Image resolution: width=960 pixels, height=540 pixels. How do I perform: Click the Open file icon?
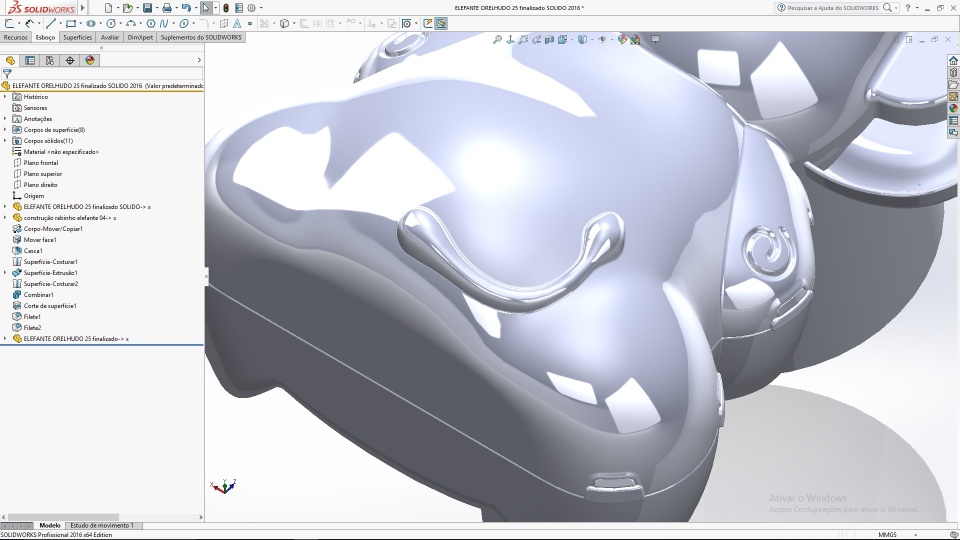[127, 8]
